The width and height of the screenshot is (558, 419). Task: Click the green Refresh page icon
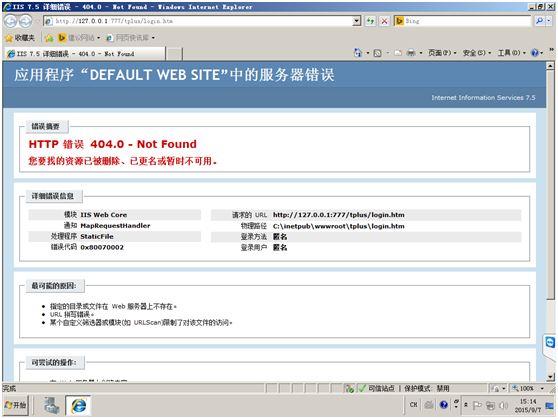(370, 21)
